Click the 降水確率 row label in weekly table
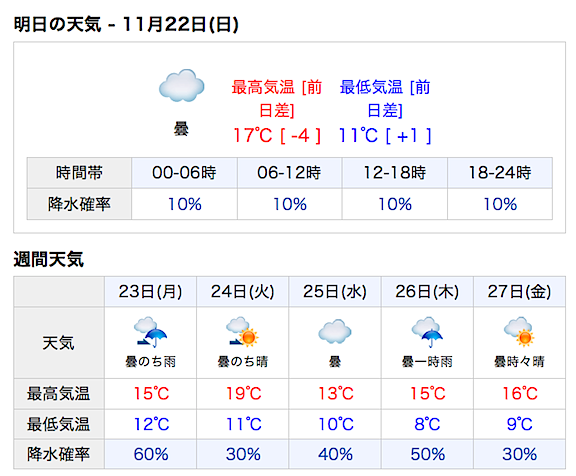Screen dimensions: 576x476 tap(58, 454)
